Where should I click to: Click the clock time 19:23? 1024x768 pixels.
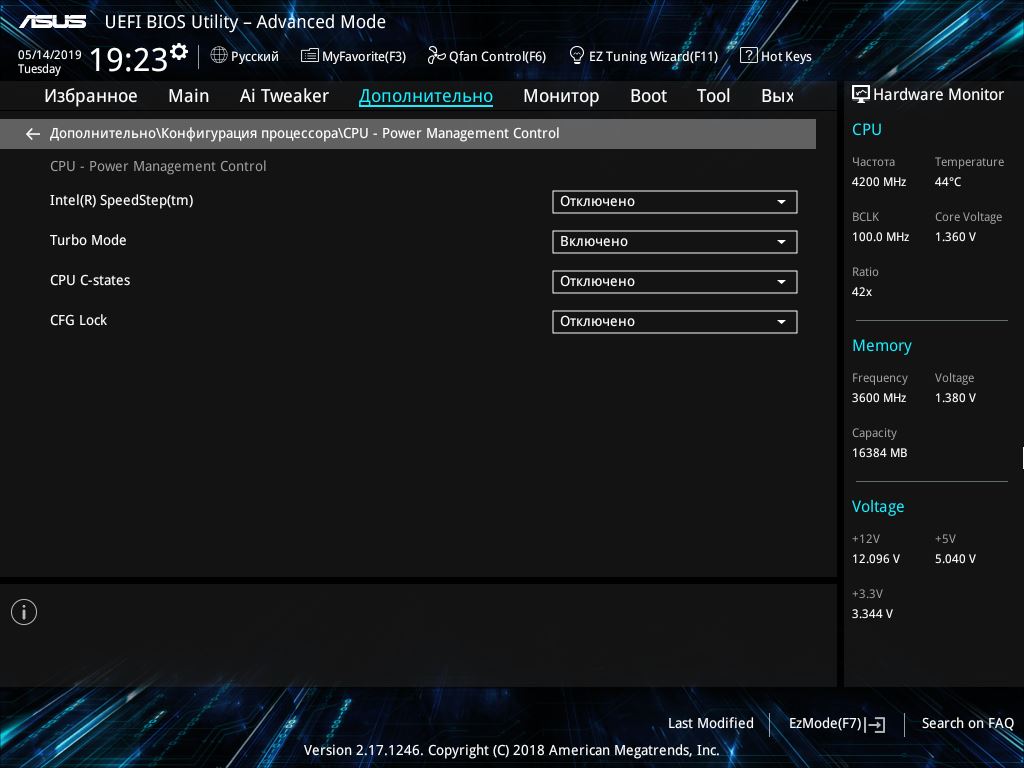[x=129, y=59]
